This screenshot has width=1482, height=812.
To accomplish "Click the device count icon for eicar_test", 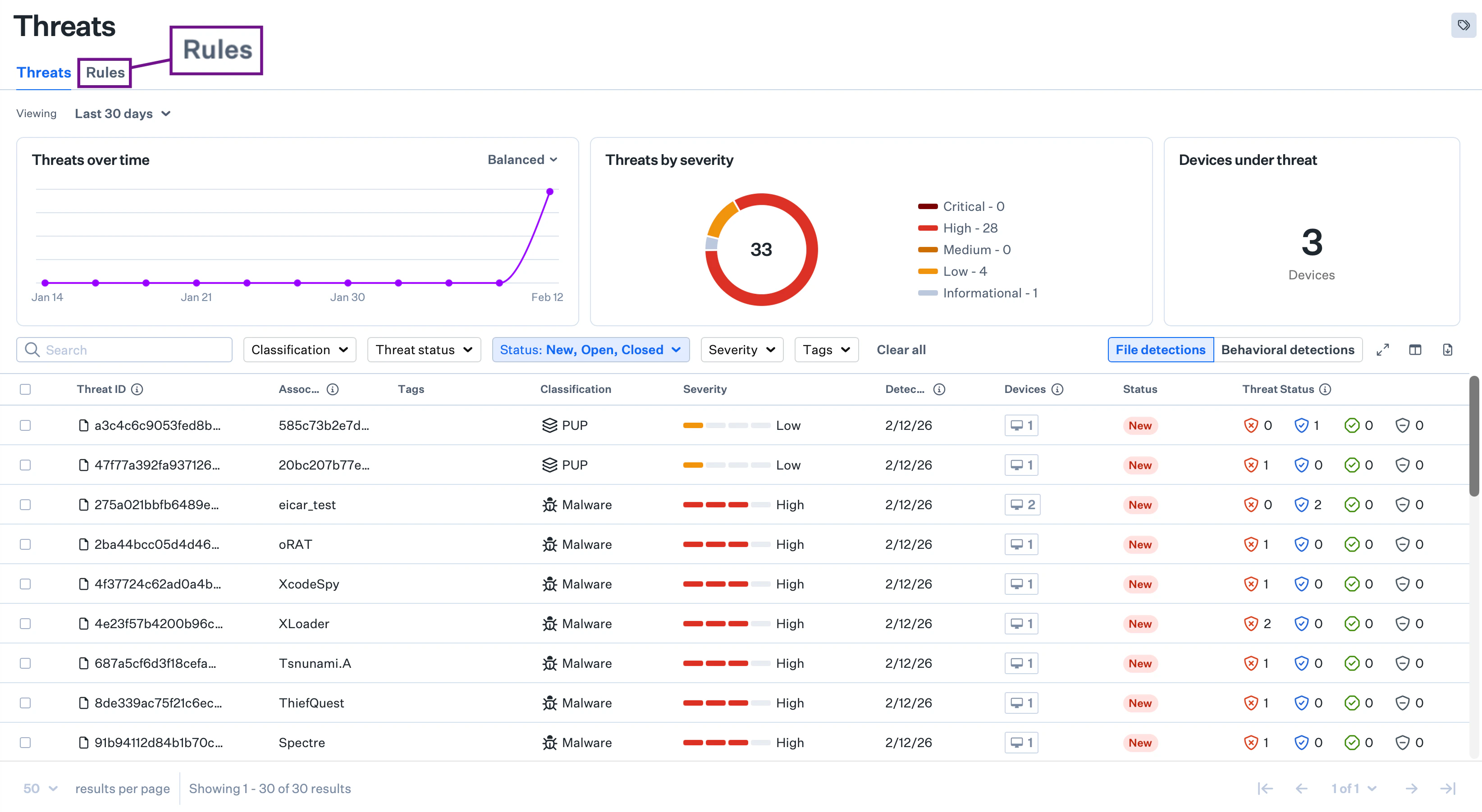I will pyautogui.click(x=1022, y=505).
